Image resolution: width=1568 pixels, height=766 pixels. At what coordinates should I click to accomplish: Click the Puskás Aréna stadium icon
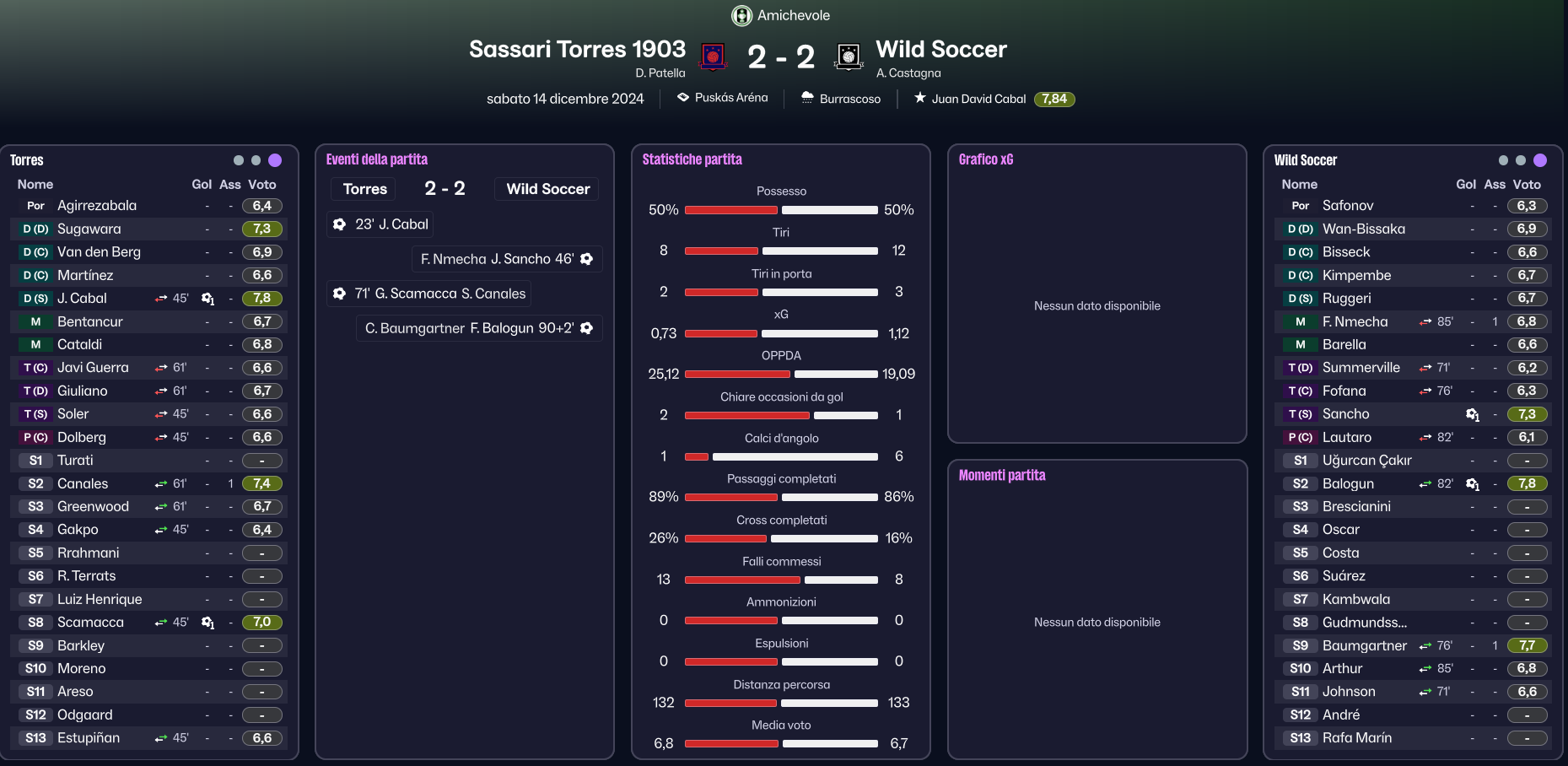tap(683, 98)
